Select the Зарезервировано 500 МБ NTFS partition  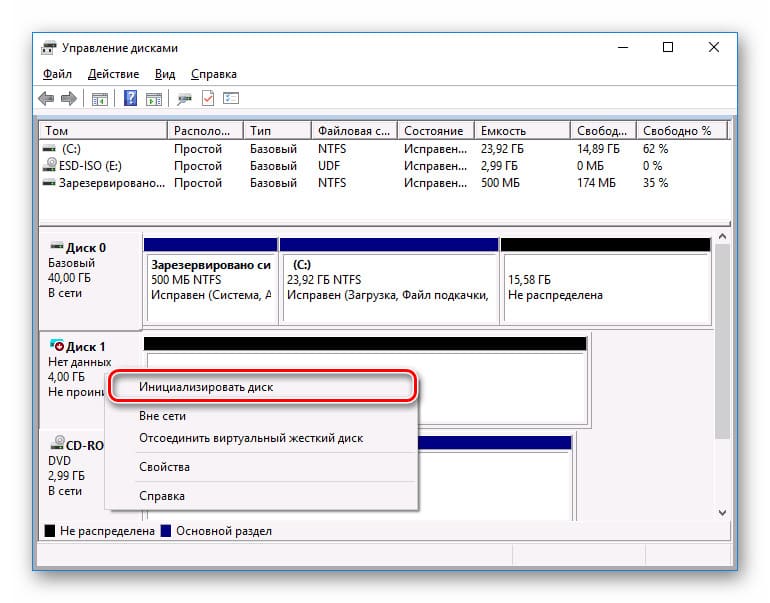pyautogui.click(x=211, y=281)
